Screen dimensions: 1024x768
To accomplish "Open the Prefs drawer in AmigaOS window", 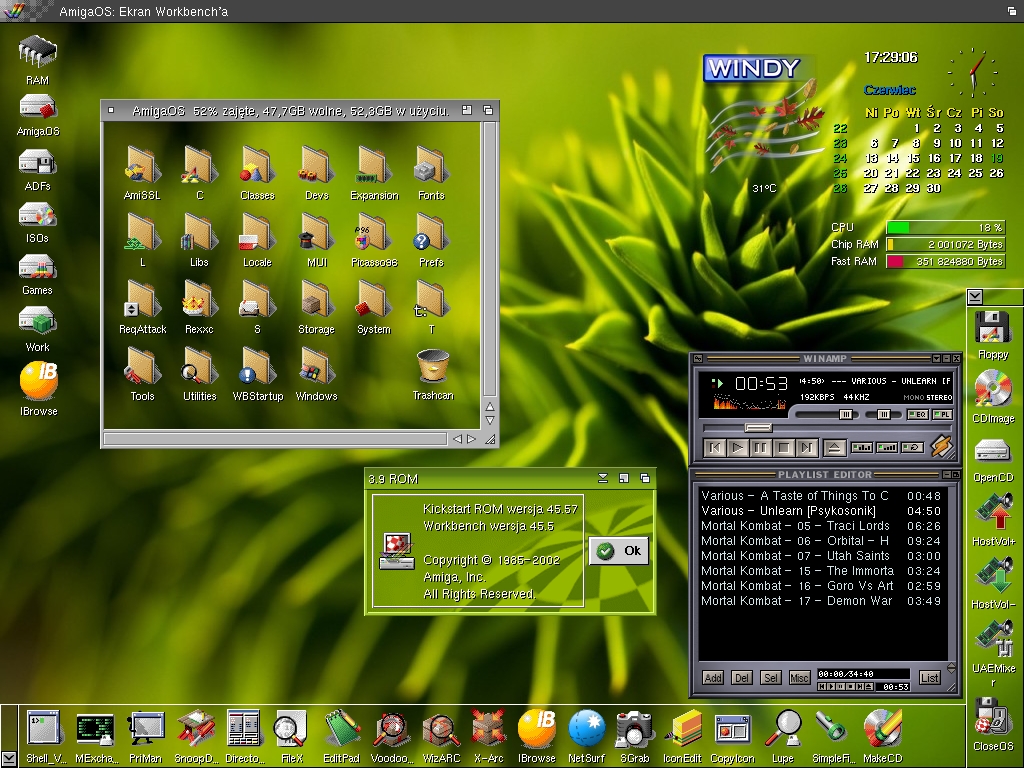I will [x=430, y=242].
